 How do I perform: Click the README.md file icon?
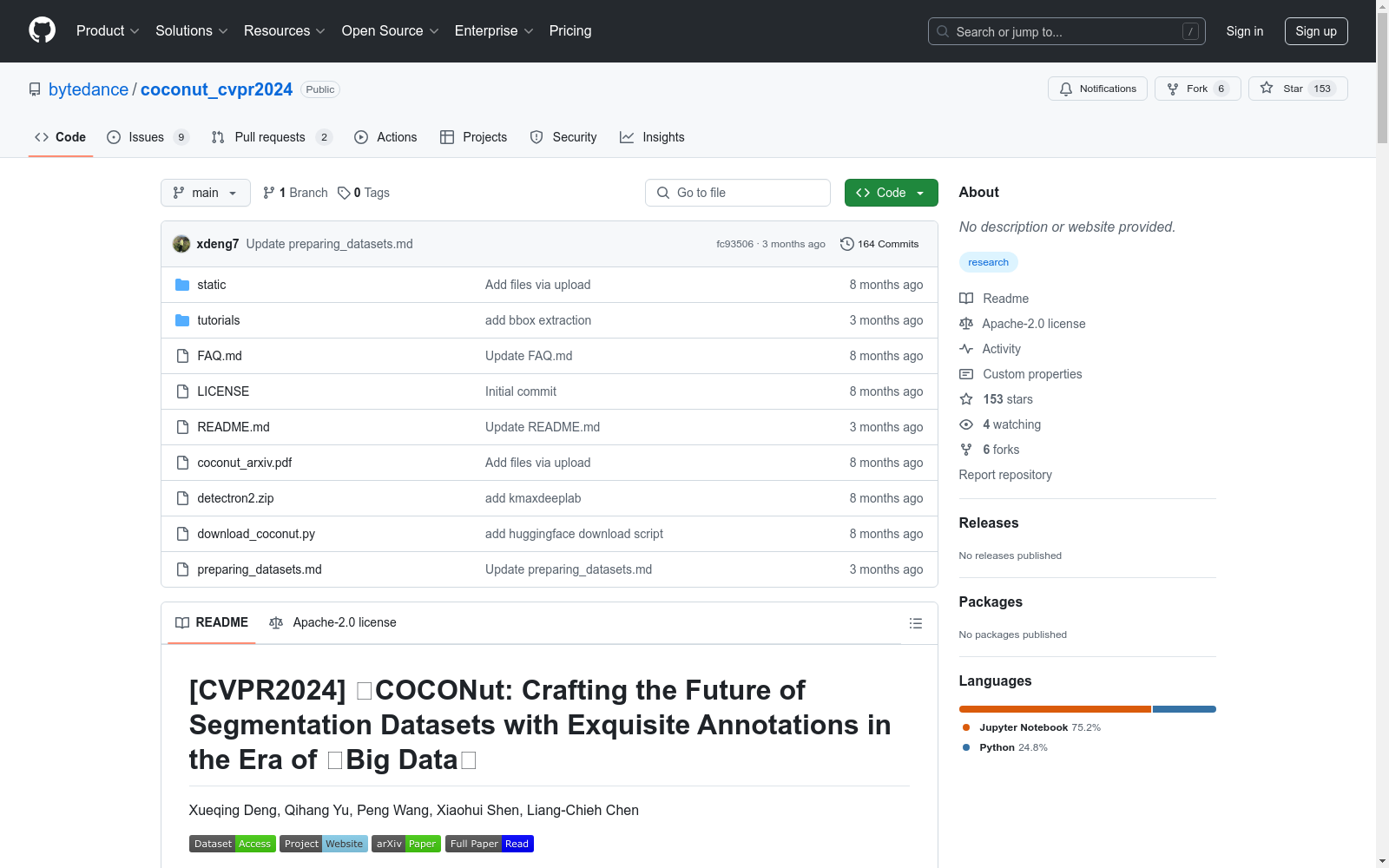182,427
